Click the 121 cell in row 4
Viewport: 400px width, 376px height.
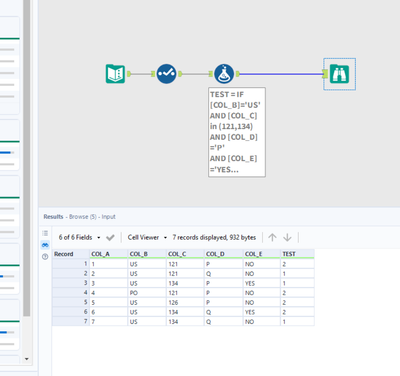185,293
